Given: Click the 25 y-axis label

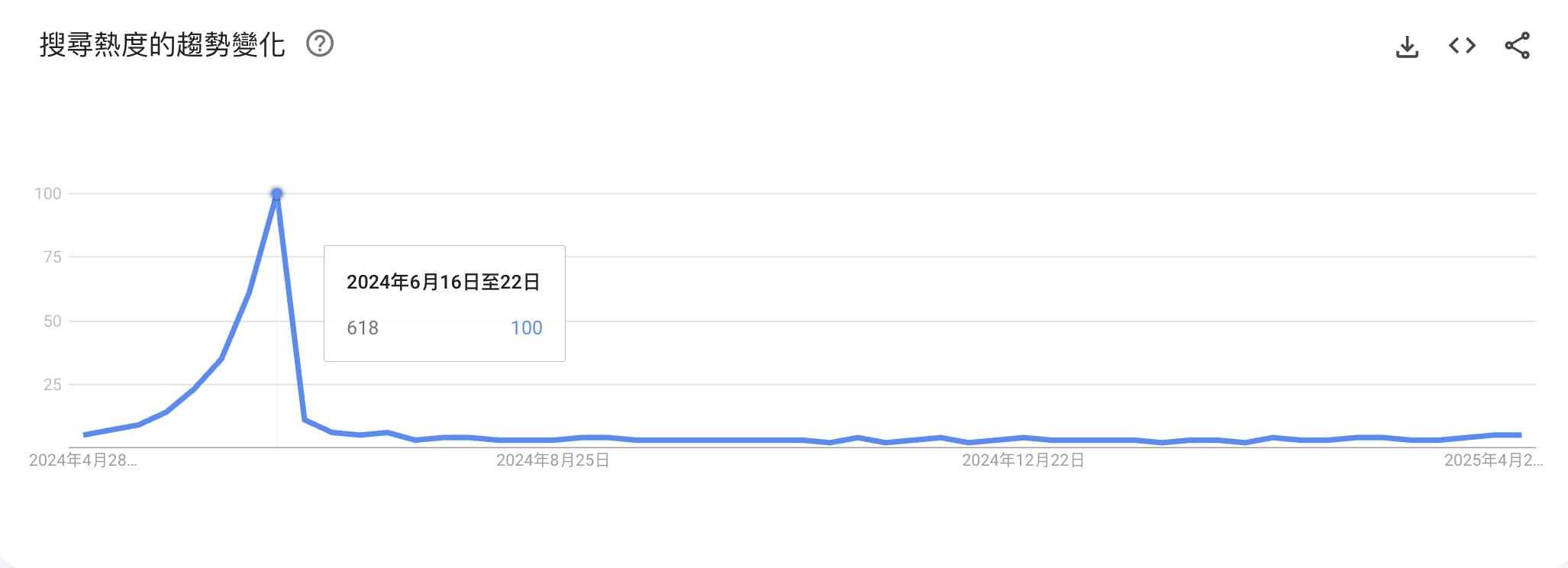Looking at the screenshot, I should 53,385.
